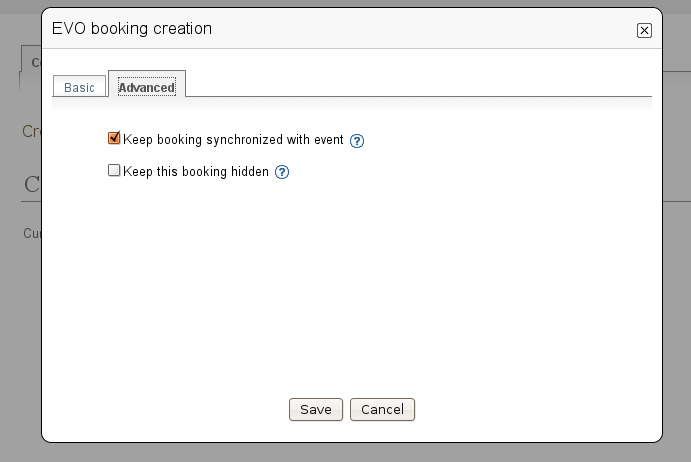Save the EVO booking
The image size is (691, 462).
[316, 410]
